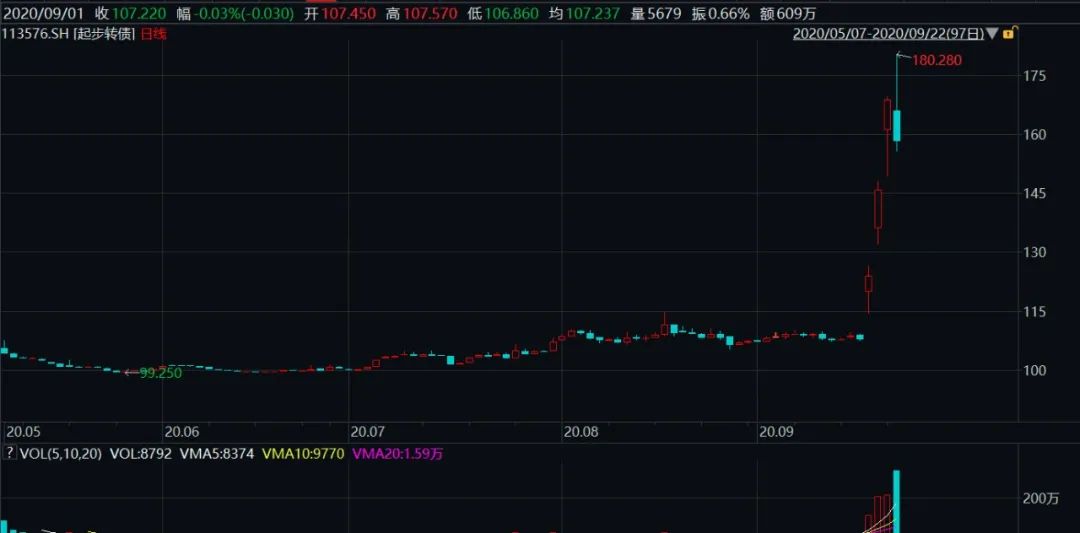Image resolution: width=1080 pixels, height=533 pixels.
Task: Select high price 高 107.570
Action: pyautogui.click(x=420, y=13)
